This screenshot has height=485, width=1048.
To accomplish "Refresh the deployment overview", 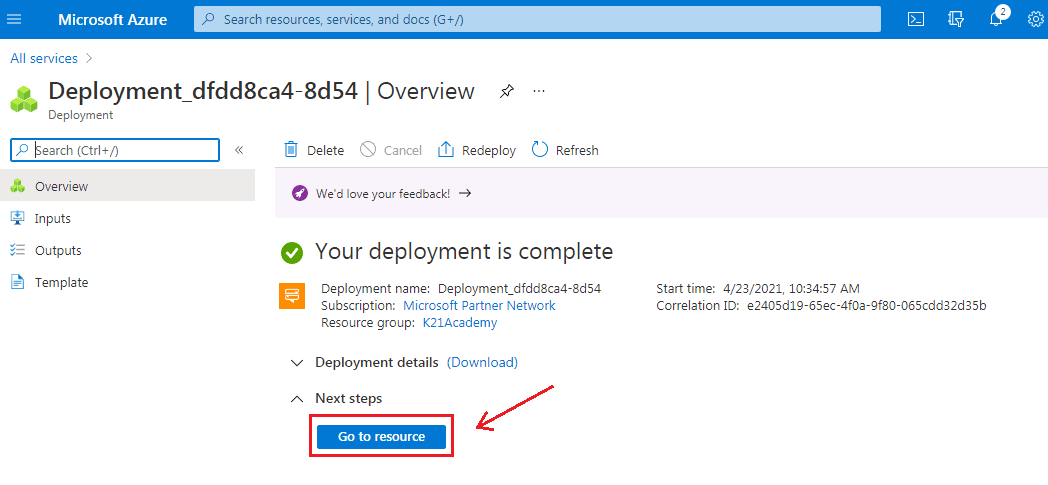I will pyautogui.click(x=565, y=150).
